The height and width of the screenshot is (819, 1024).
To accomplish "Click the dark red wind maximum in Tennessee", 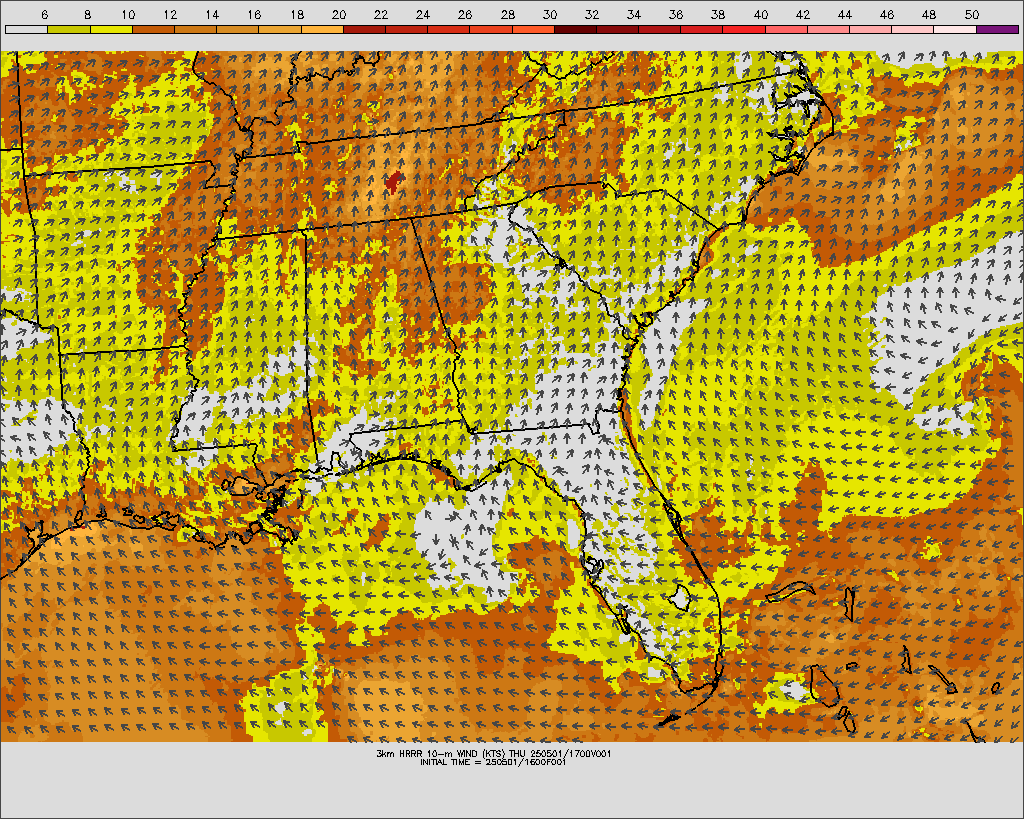I will (392, 181).
